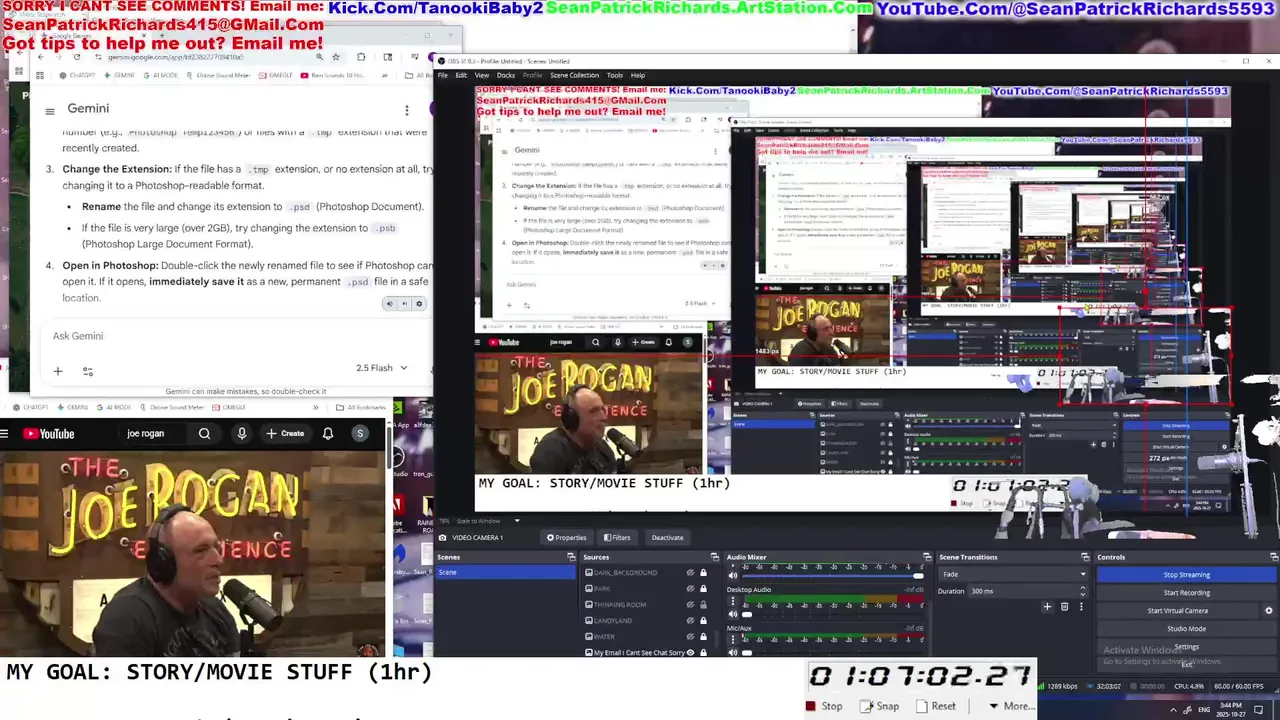The height and width of the screenshot is (720, 1280).
Task: Open scene transition properties three-dot menu
Action: (1080, 606)
